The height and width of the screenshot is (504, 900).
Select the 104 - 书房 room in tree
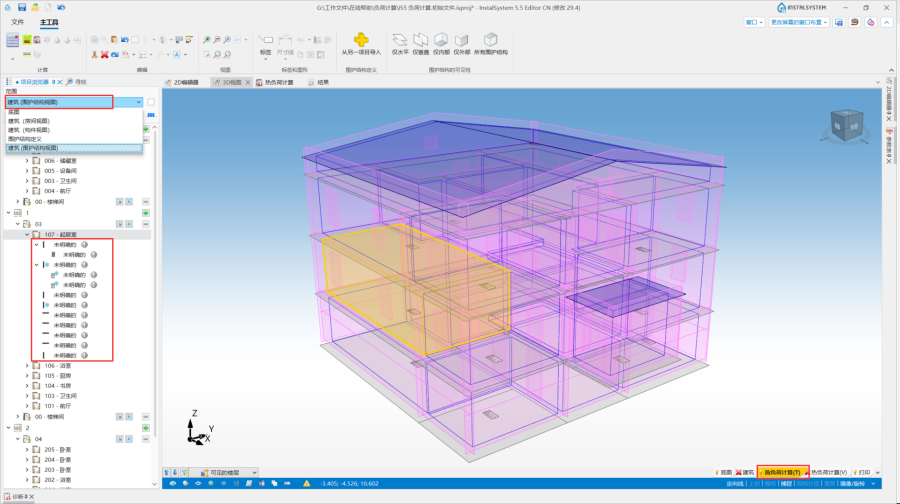(x=57, y=386)
